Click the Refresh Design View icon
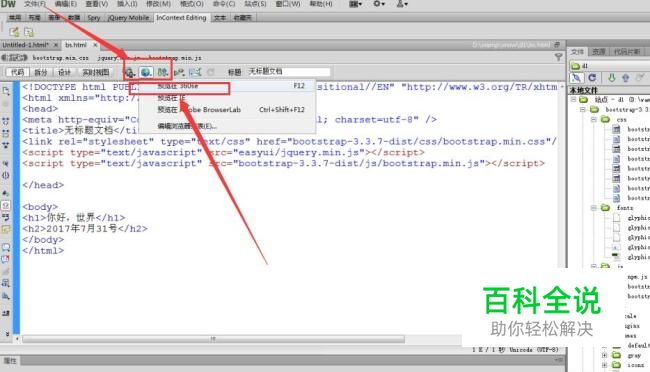This screenshot has width=650, height=372. point(211,73)
